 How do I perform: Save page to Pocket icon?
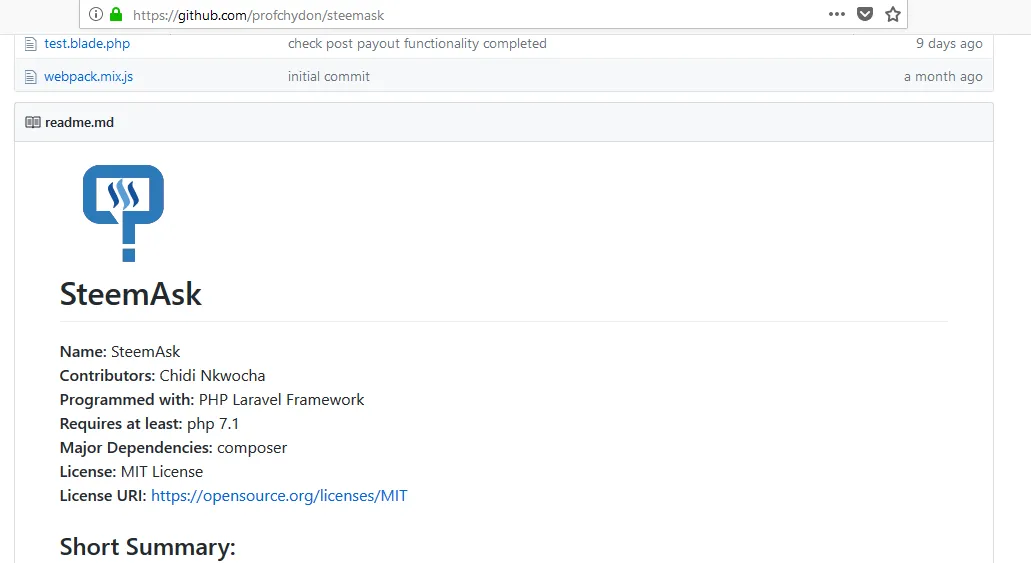coord(865,14)
